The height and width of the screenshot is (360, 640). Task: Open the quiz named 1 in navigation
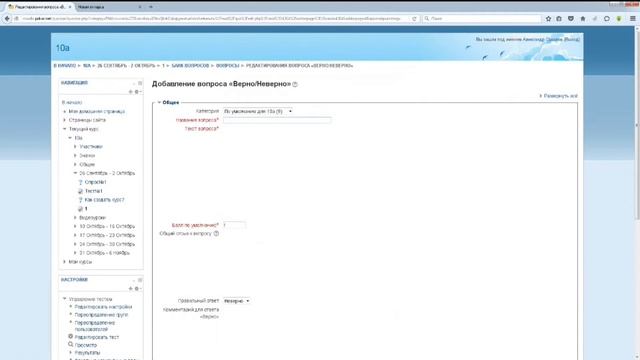(x=86, y=209)
